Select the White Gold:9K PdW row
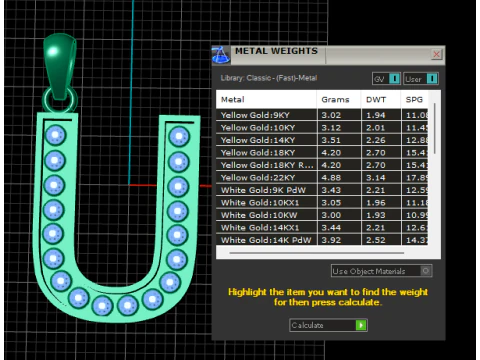The height and width of the screenshot is (360, 480). (322, 190)
